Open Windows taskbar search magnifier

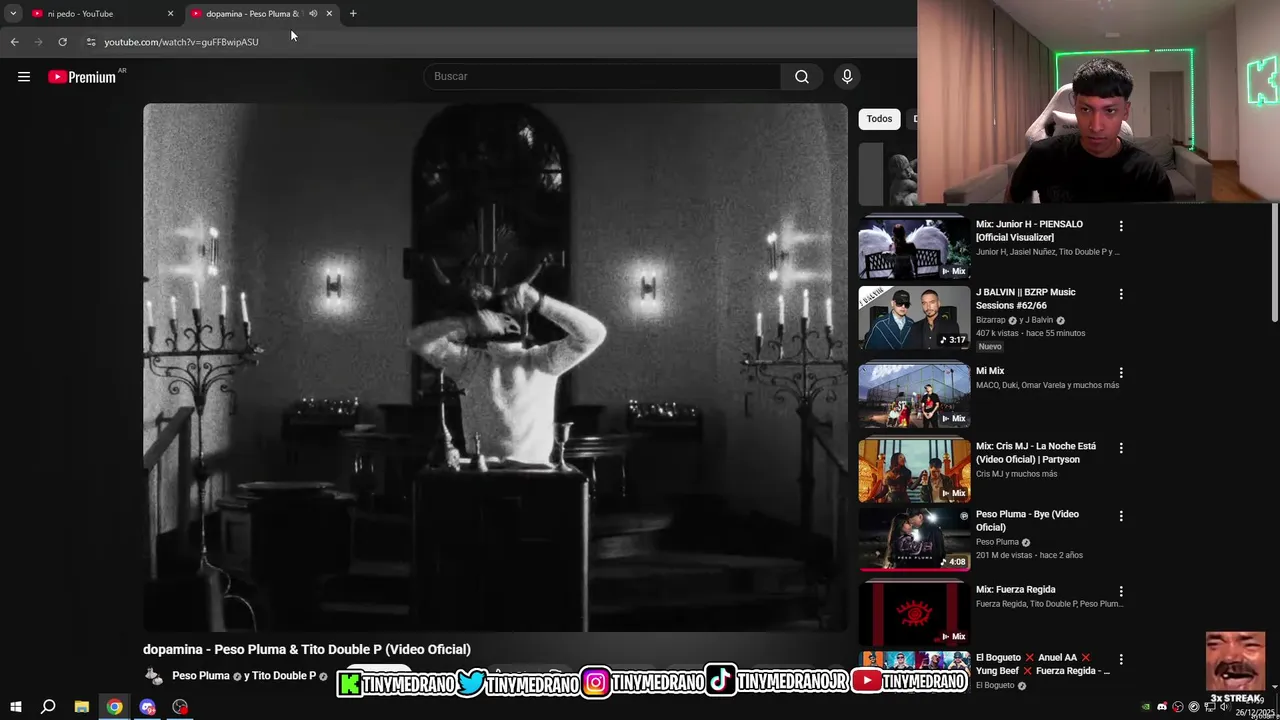48,707
